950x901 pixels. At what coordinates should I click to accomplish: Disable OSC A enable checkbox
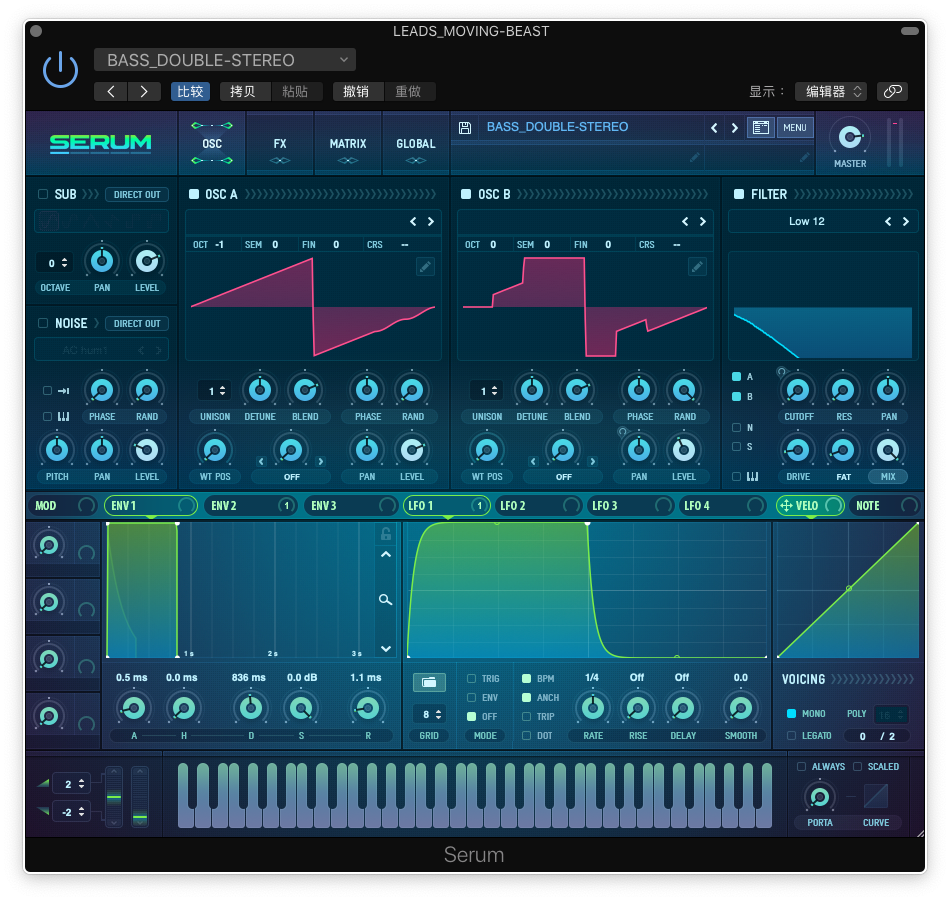[194, 194]
